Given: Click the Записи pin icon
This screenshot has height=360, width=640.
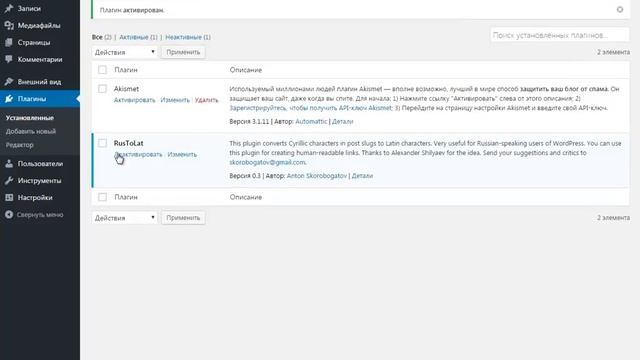Looking at the screenshot, I should pos(9,8).
